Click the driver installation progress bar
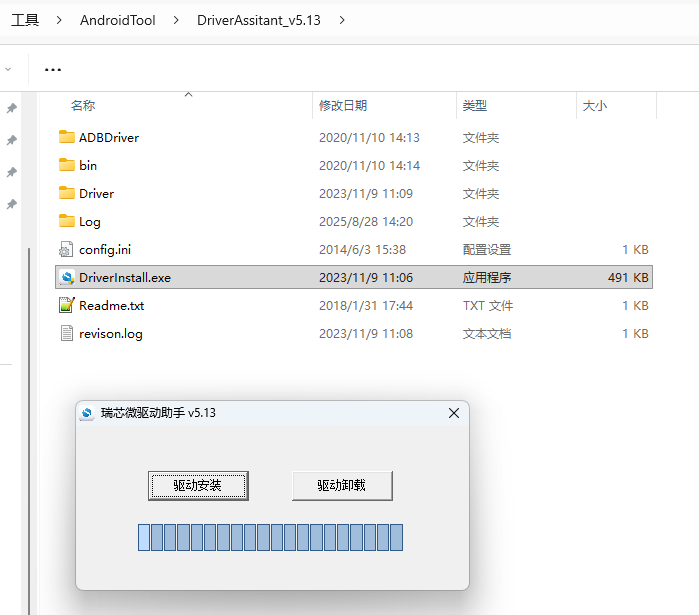Screen dimensions: 699x615 (271, 537)
